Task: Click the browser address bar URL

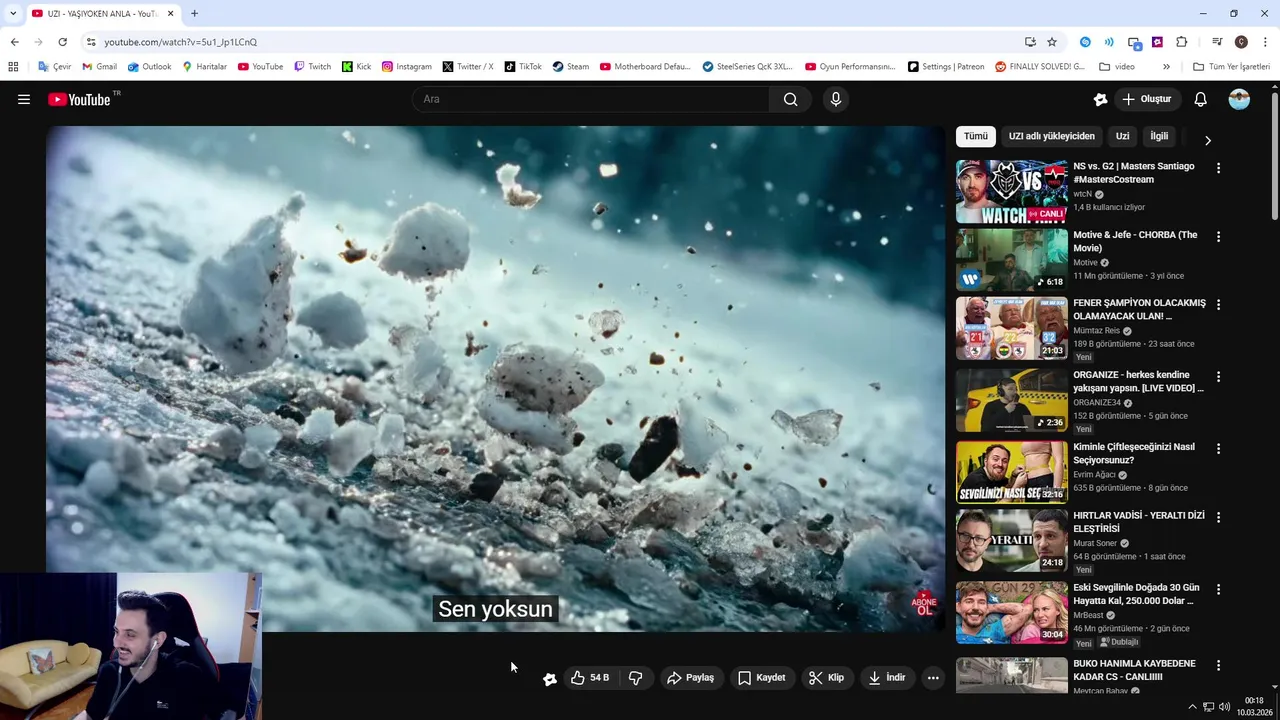Action: [x=181, y=42]
